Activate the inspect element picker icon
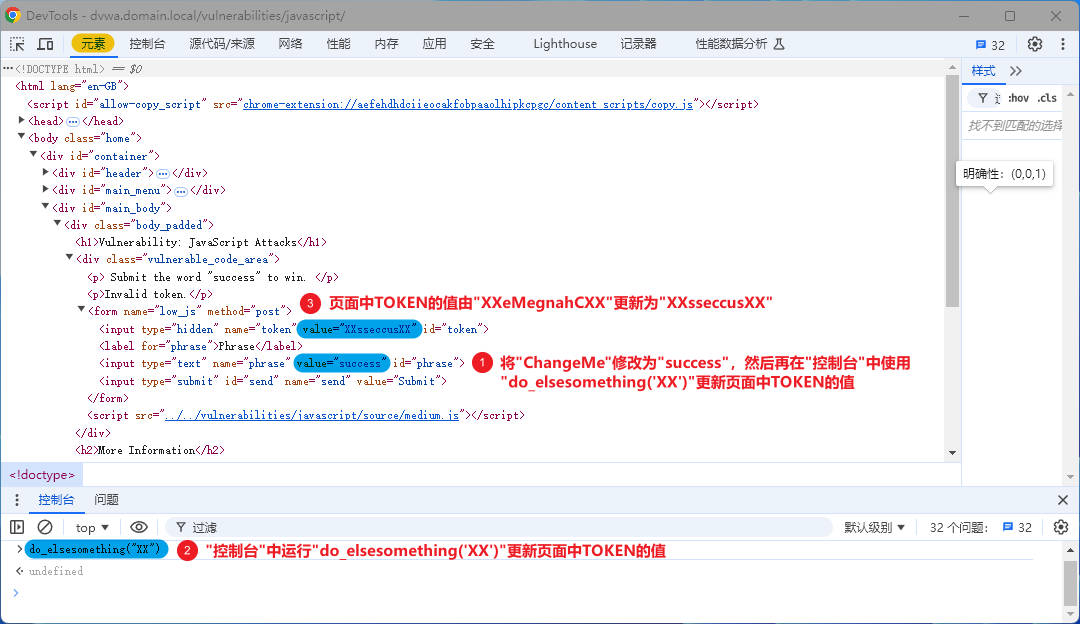This screenshot has height=624, width=1080. coord(17,44)
